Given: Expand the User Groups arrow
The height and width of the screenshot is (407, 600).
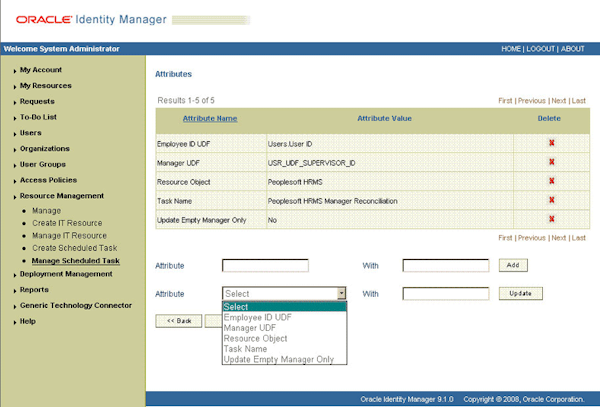Looking at the screenshot, I should click(x=15, y=165).
